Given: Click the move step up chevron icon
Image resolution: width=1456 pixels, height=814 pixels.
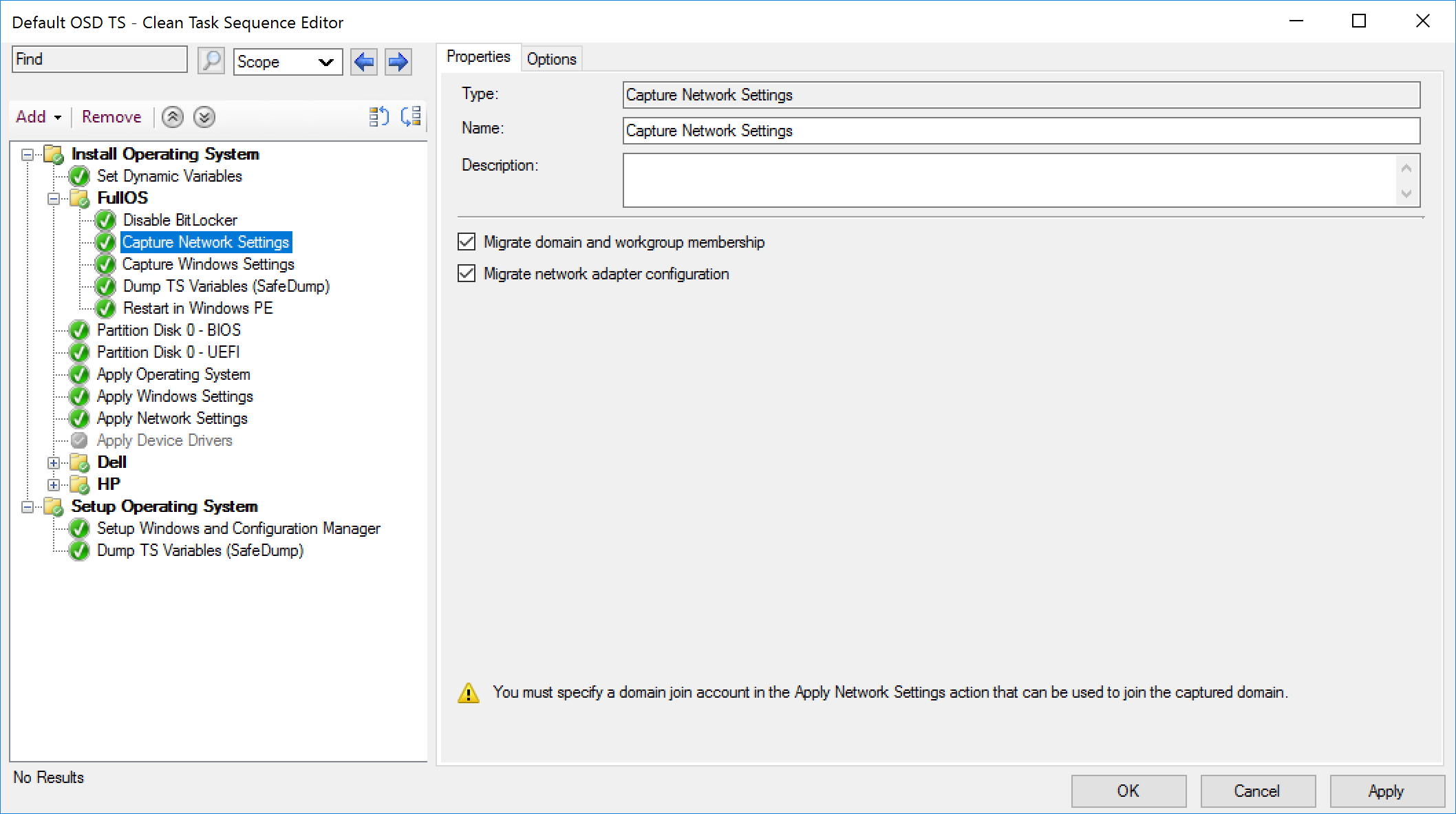Looking at the screenshot, I should 173,117.
